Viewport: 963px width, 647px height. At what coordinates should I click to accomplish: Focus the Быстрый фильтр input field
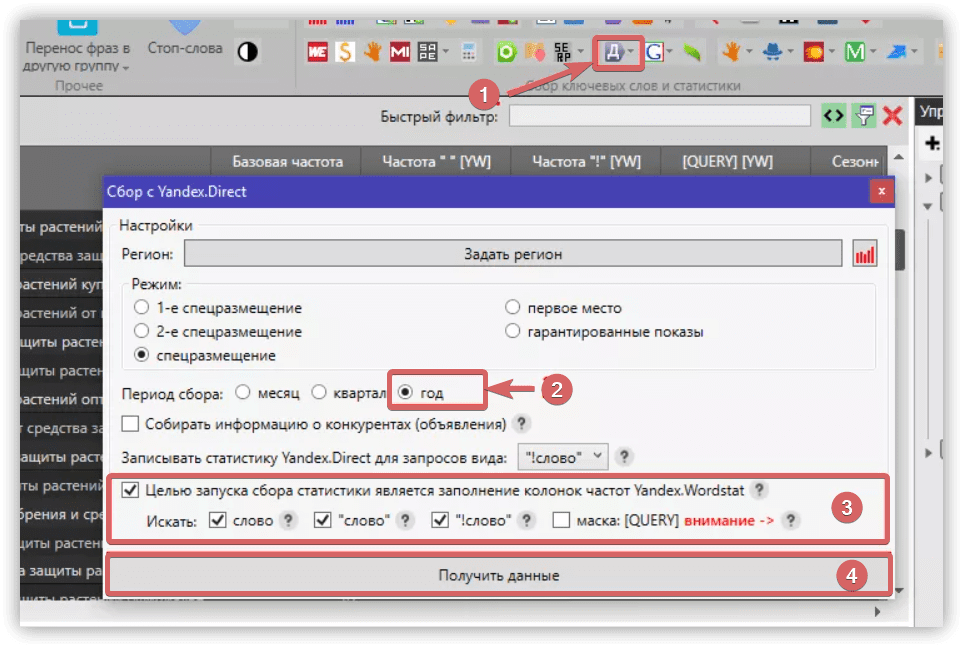(660, 116)
